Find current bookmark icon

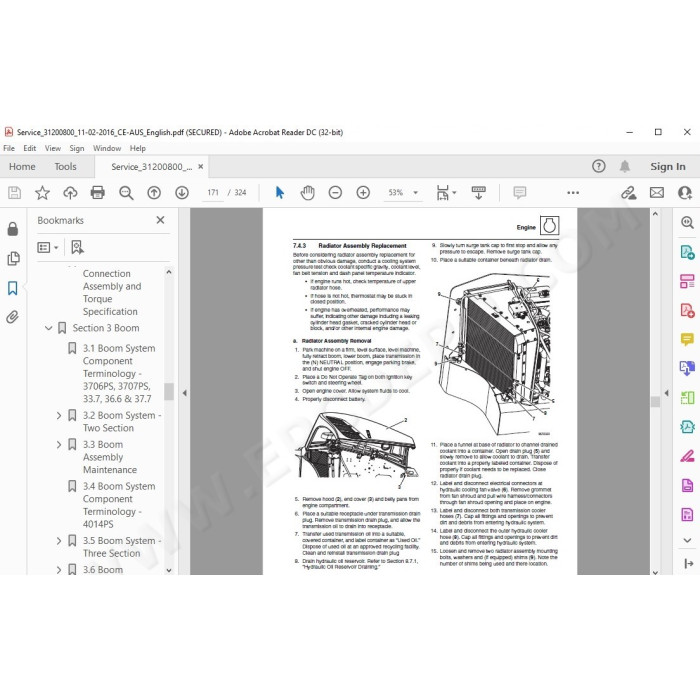point(77,247)
